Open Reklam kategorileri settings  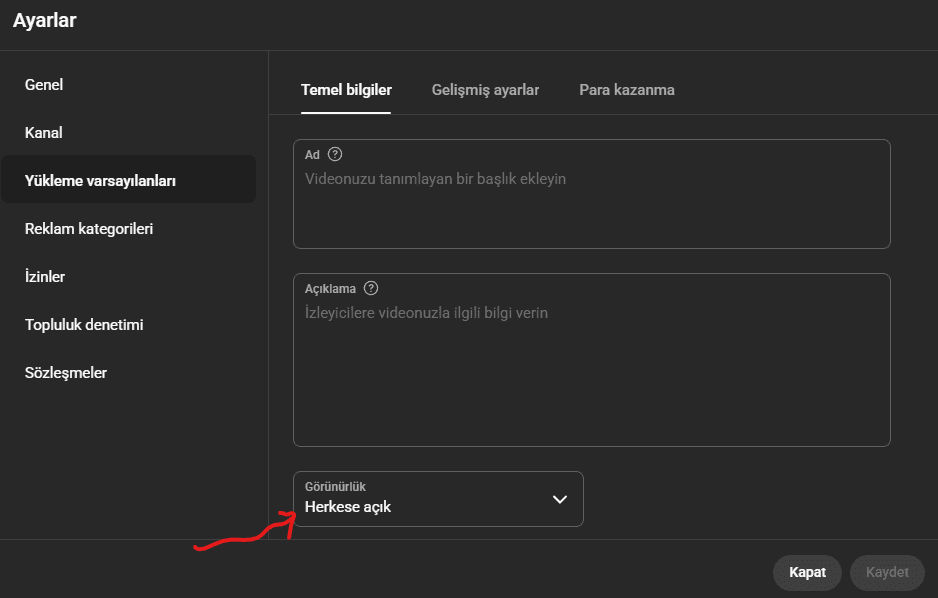tap(89, 229)
